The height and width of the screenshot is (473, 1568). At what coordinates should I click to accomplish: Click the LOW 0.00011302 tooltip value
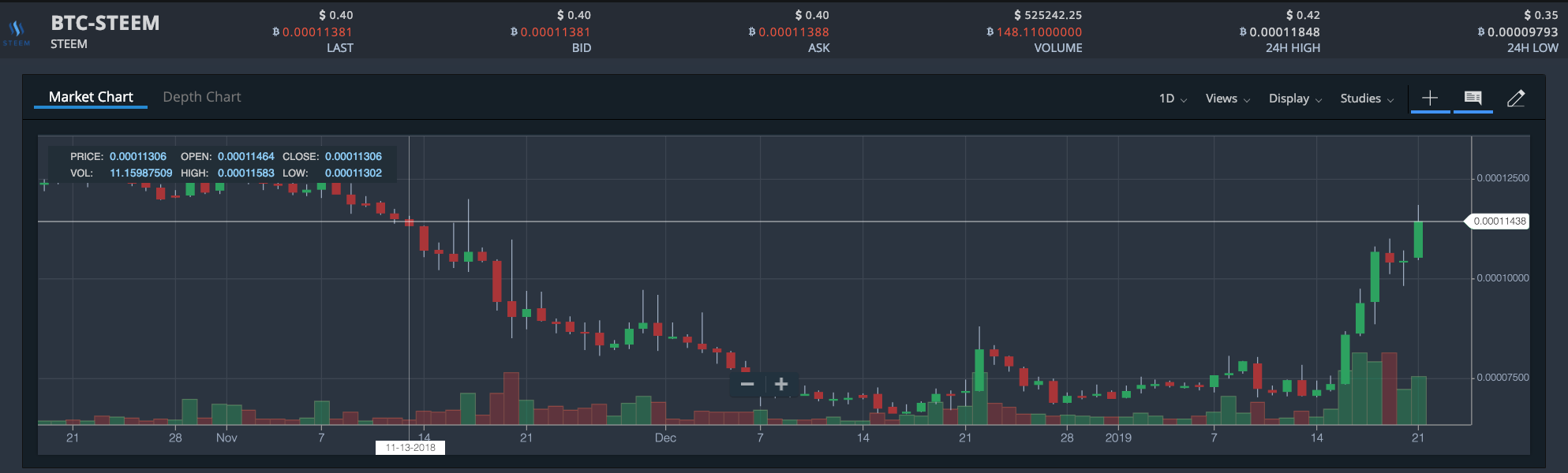[x=354, y=173]
